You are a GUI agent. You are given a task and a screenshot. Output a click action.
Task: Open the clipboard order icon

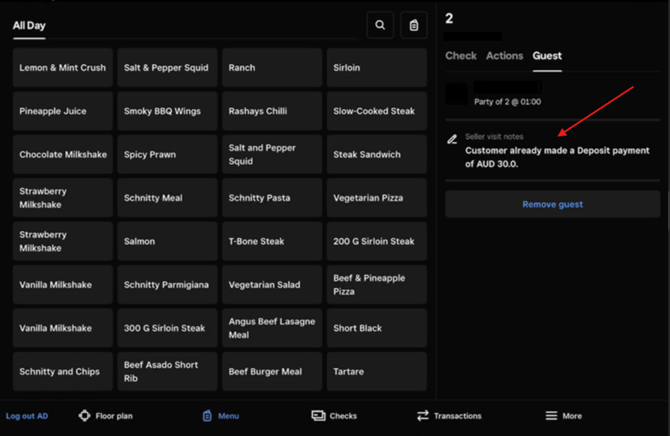tap(414, 26)
